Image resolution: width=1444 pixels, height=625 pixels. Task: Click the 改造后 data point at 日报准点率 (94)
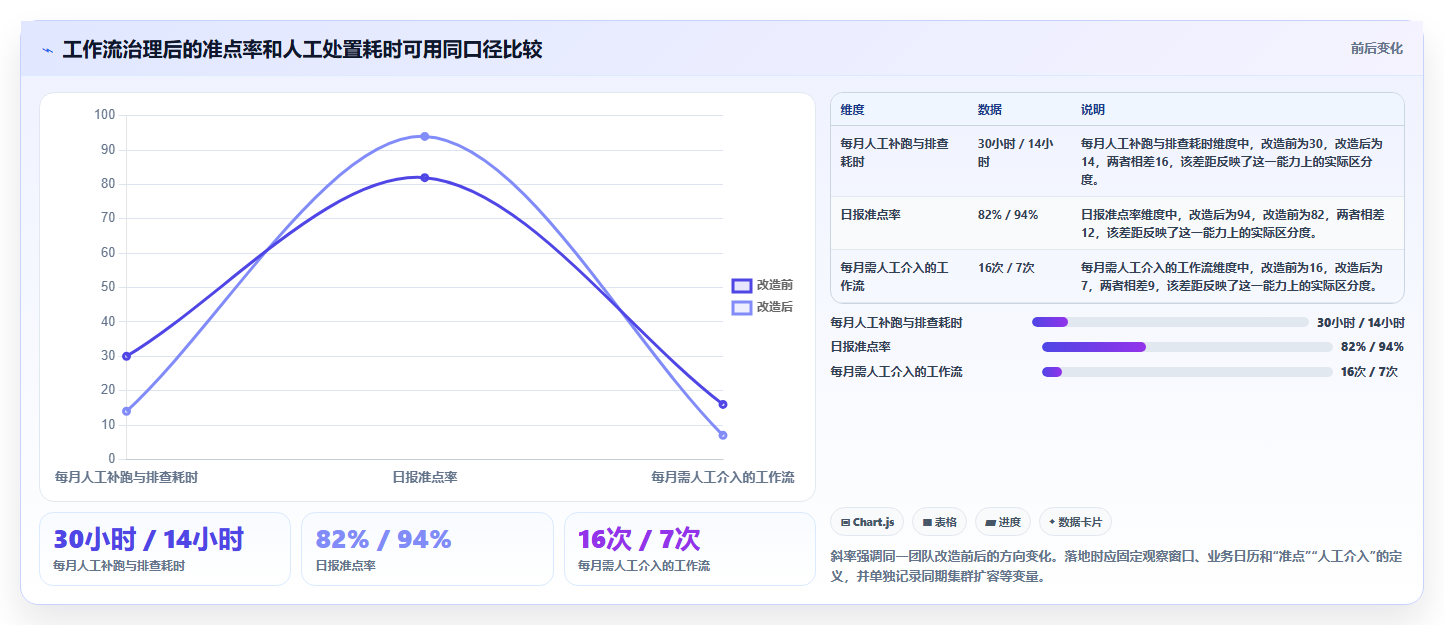[424, 136]
